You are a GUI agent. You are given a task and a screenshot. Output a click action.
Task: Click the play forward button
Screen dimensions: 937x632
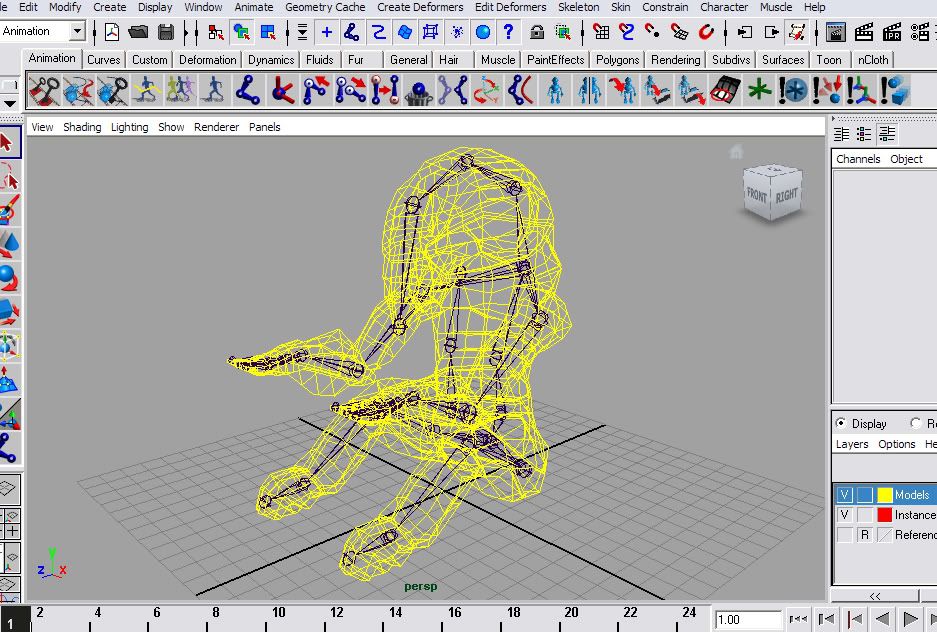tap(910, 620)
